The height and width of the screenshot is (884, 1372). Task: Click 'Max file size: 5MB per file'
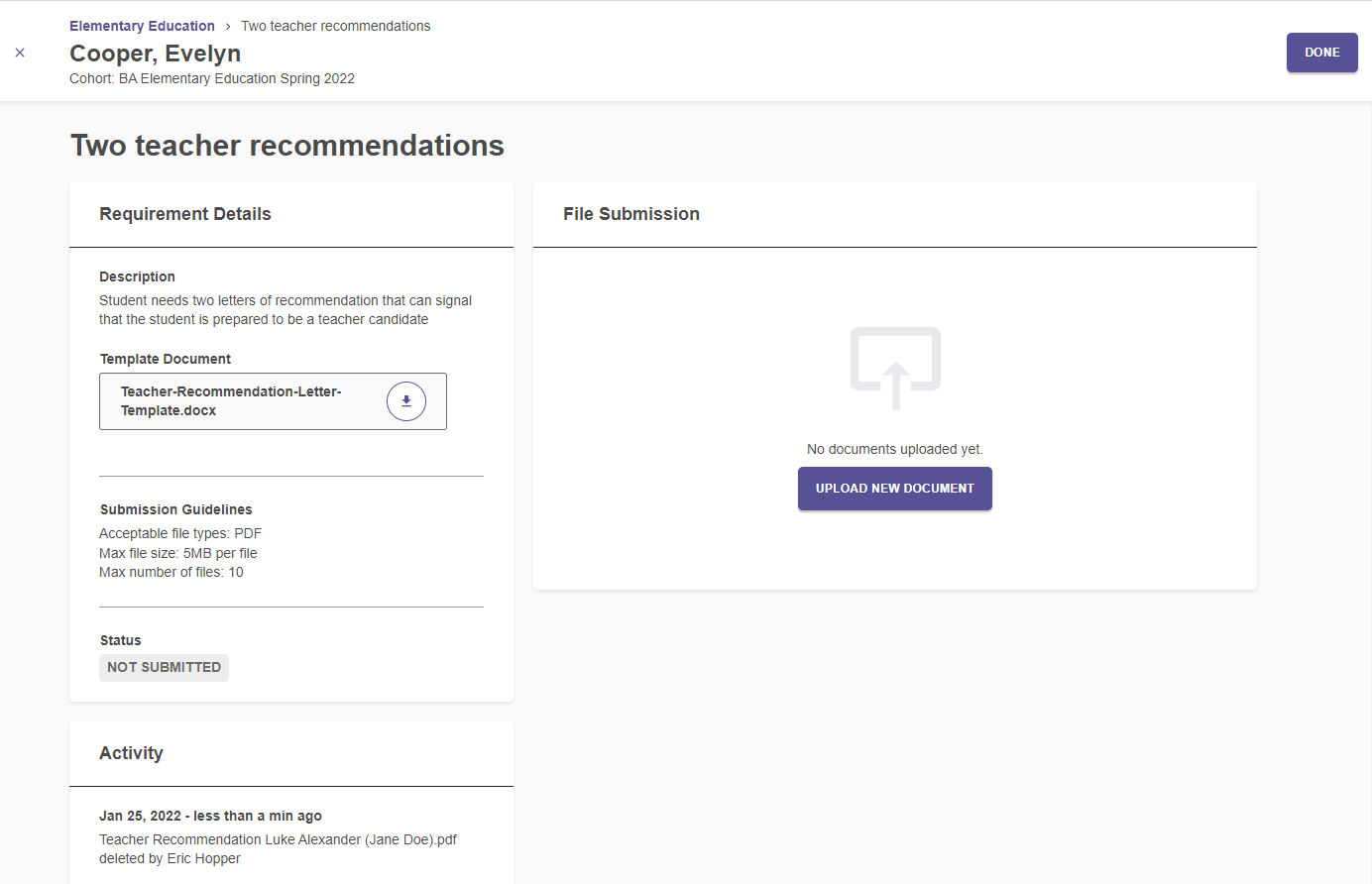[x=178, y=553]
